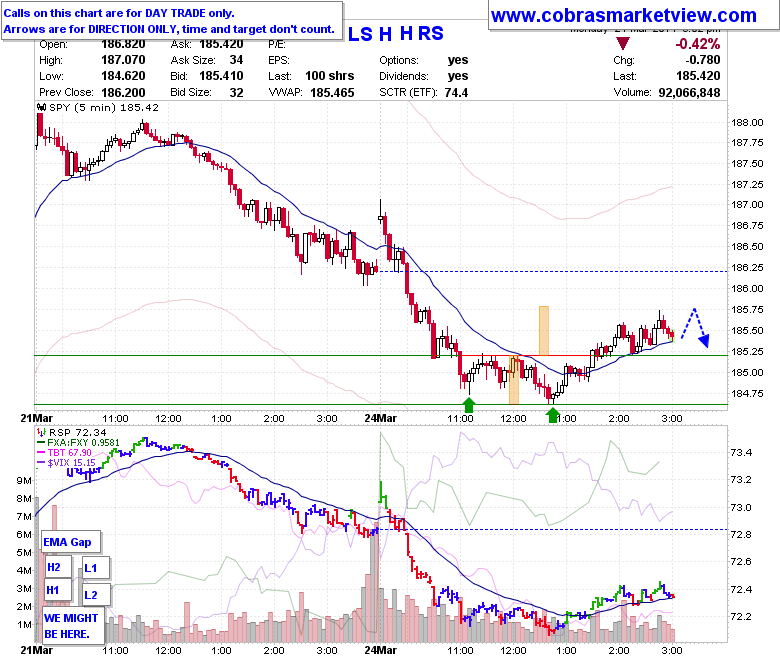Select the Prev Close value 186.200
780x659 pixels.
pyautogui.click(x=123, y=93)
